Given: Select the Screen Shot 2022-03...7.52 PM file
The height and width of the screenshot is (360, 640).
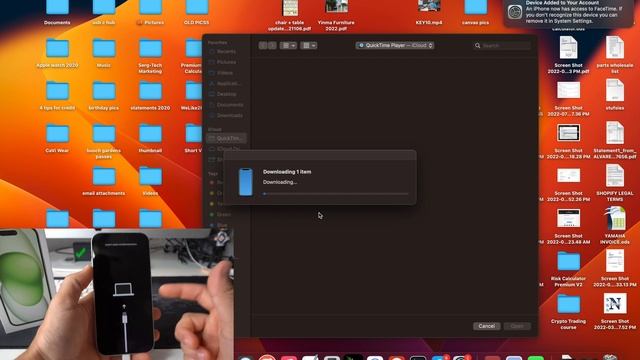Looking at the screenshot, I should pos(615,311).
